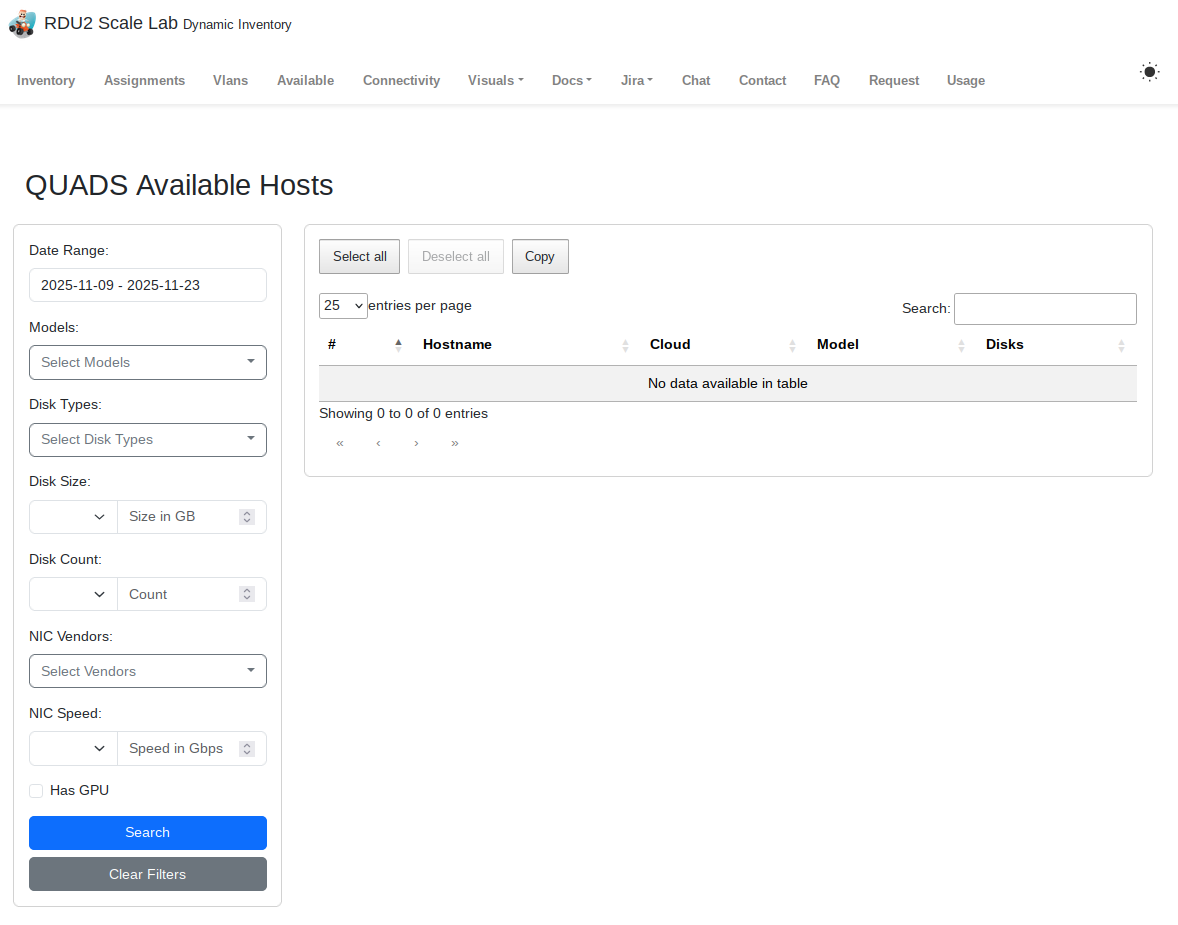This screenshot has width=1178, height=925.
Task: Open the Jira dropdown menu
Action: 636,81
